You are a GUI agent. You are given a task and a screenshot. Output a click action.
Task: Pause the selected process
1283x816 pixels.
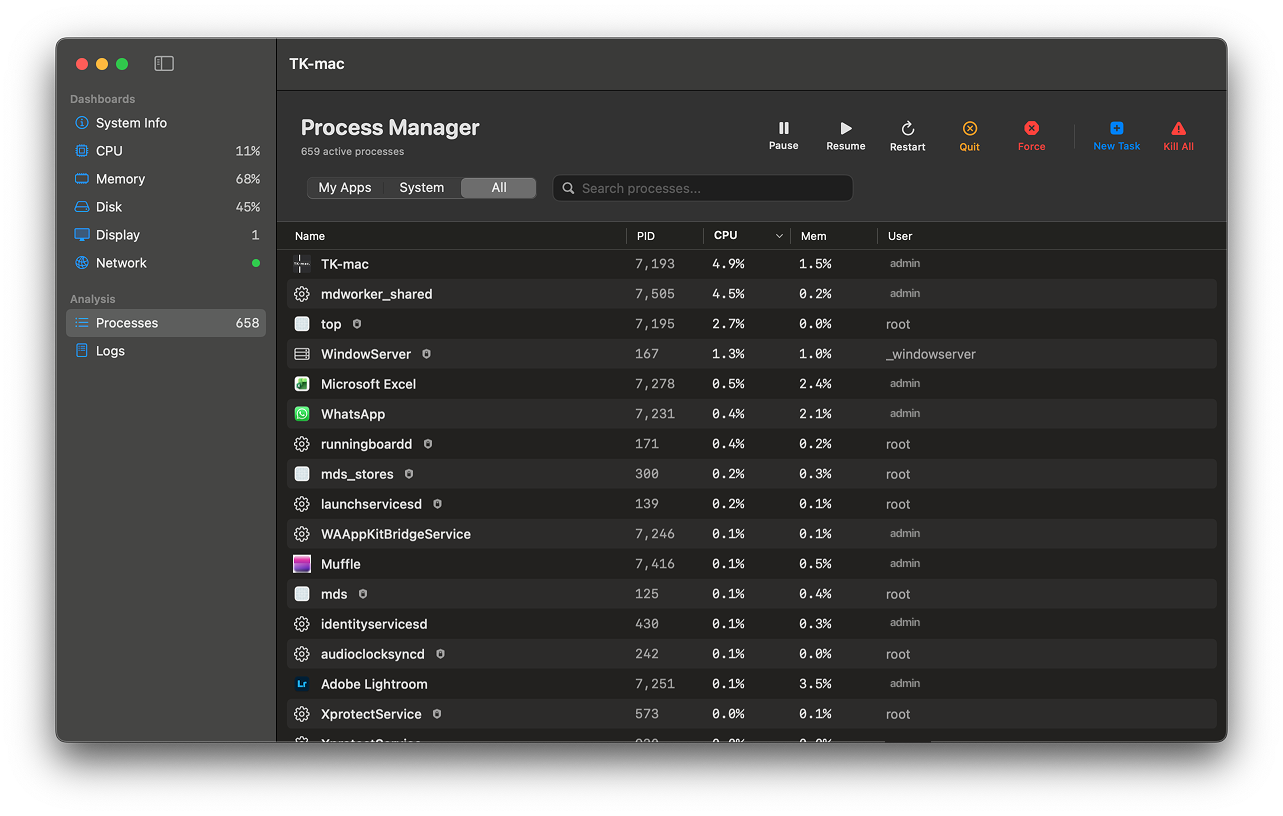[783, 129]
